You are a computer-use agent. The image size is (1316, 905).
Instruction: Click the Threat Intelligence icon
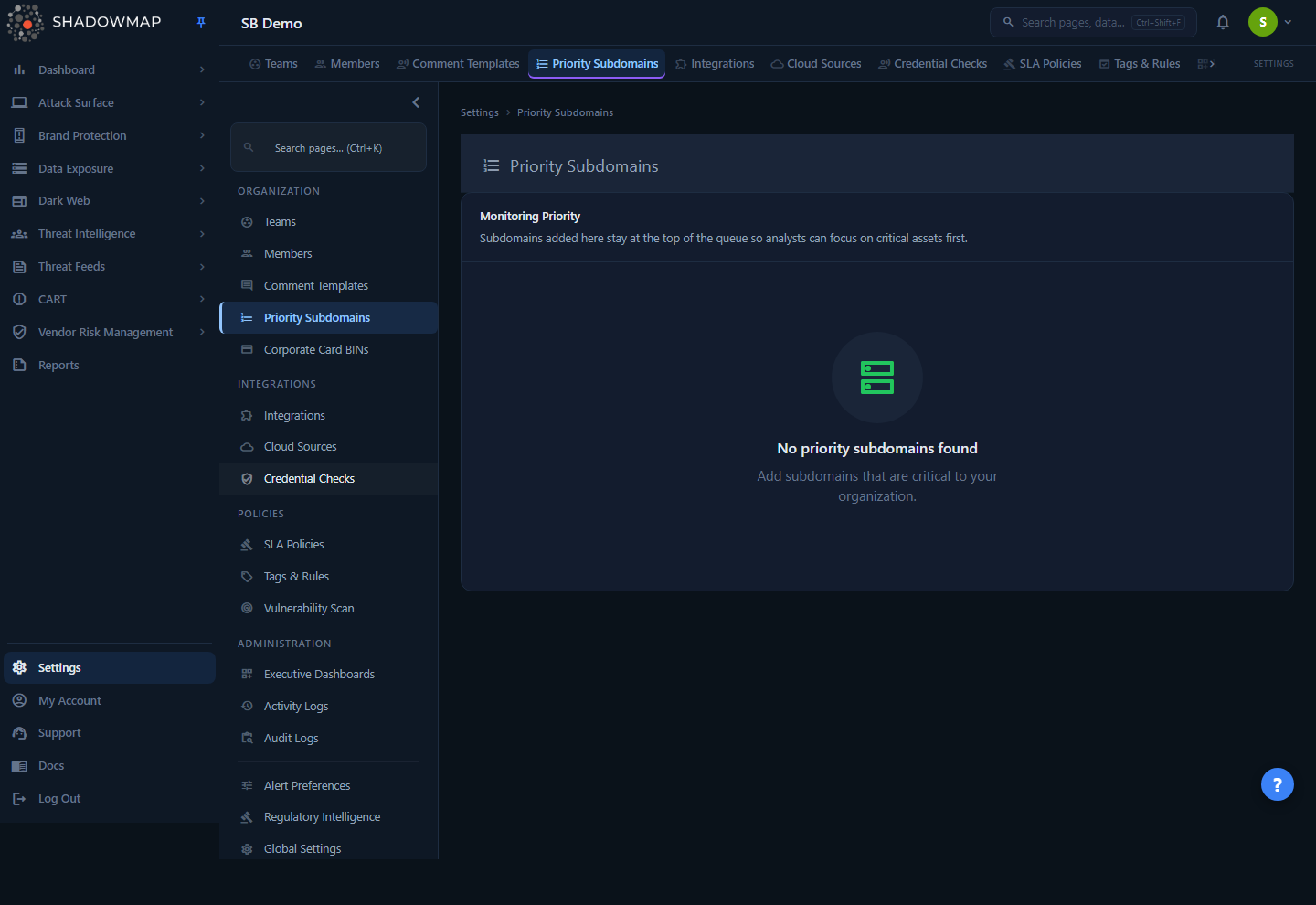coord(19,234)
